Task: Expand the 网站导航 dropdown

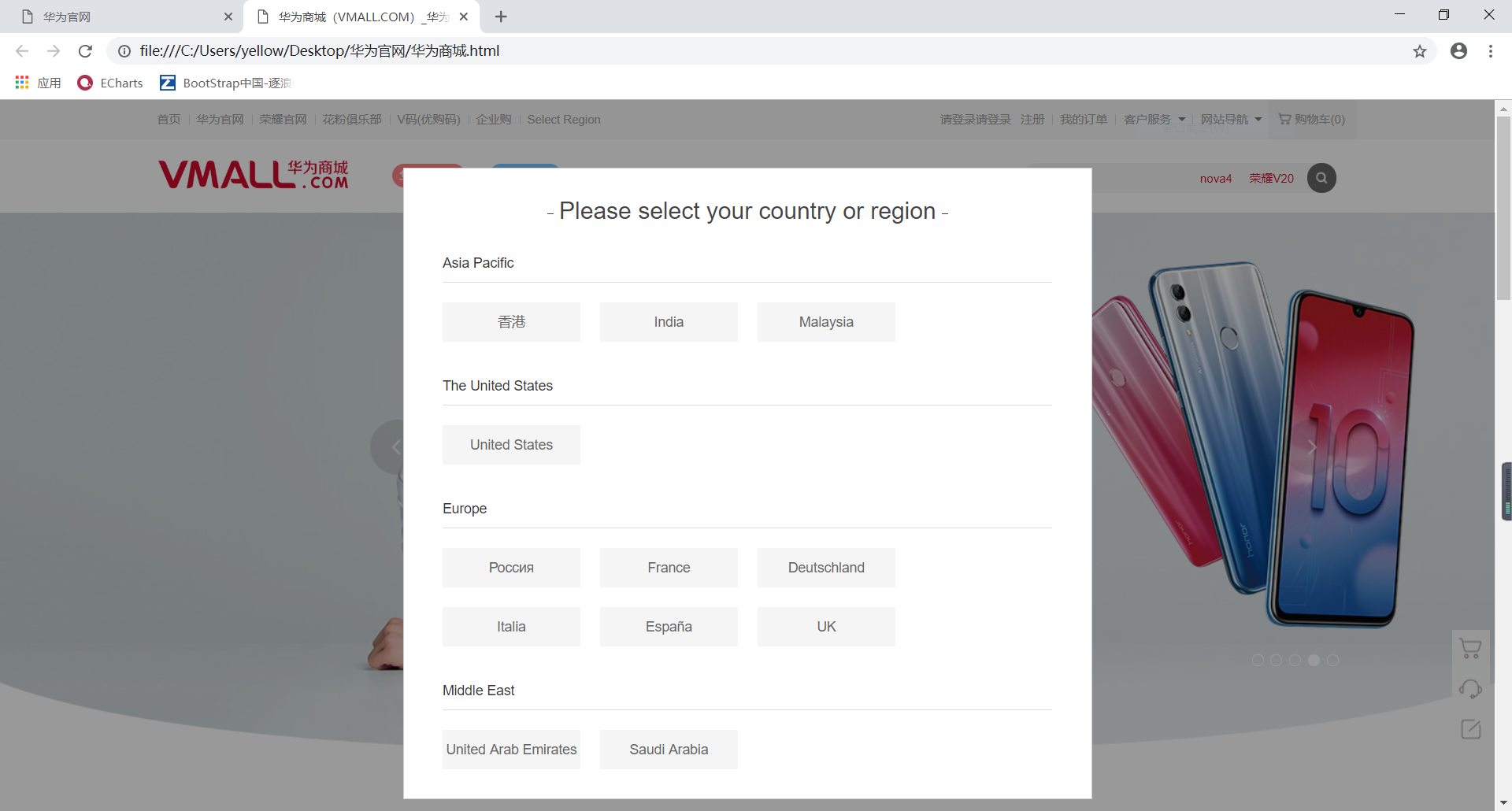Action: click(x=1231, y=120)
